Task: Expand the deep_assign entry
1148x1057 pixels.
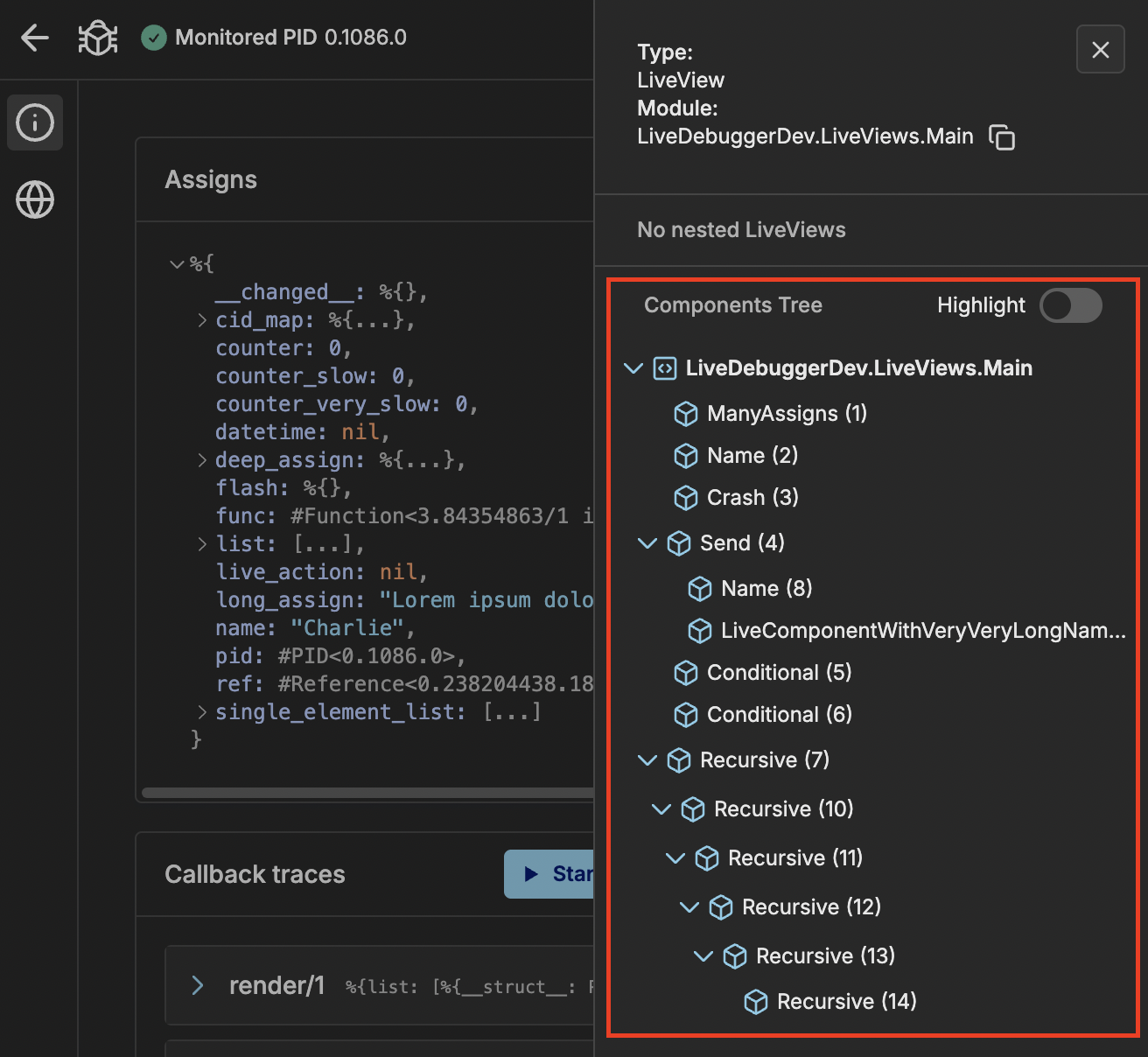Action: (x=202, y=460)
